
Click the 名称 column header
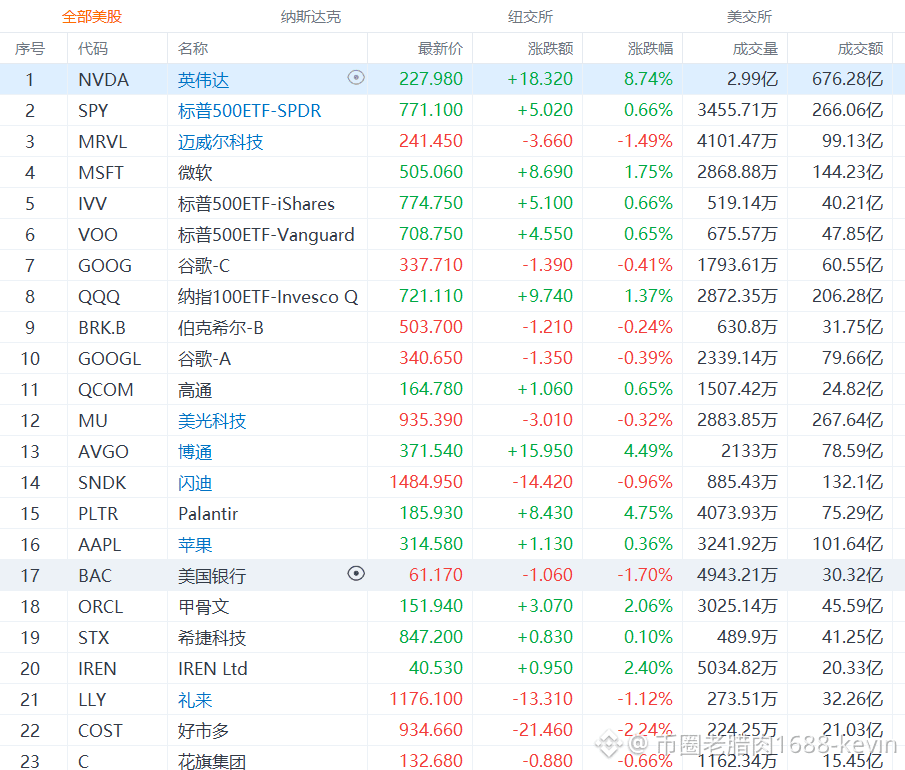point(193,48)
